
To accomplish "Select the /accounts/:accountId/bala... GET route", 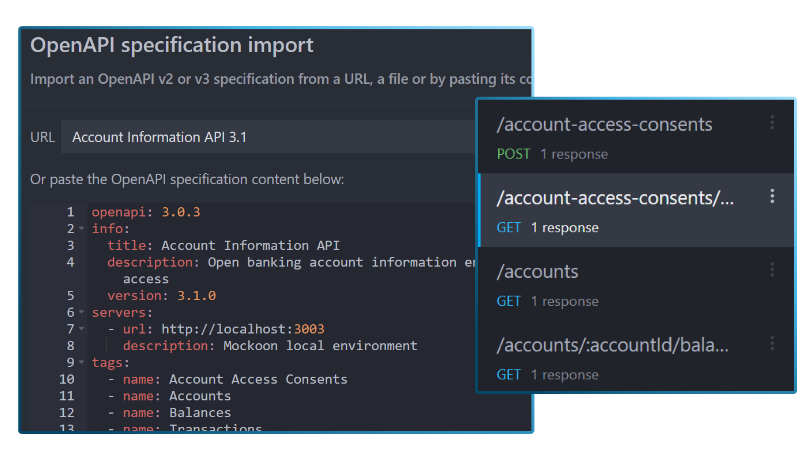I will tap(636, 357).
